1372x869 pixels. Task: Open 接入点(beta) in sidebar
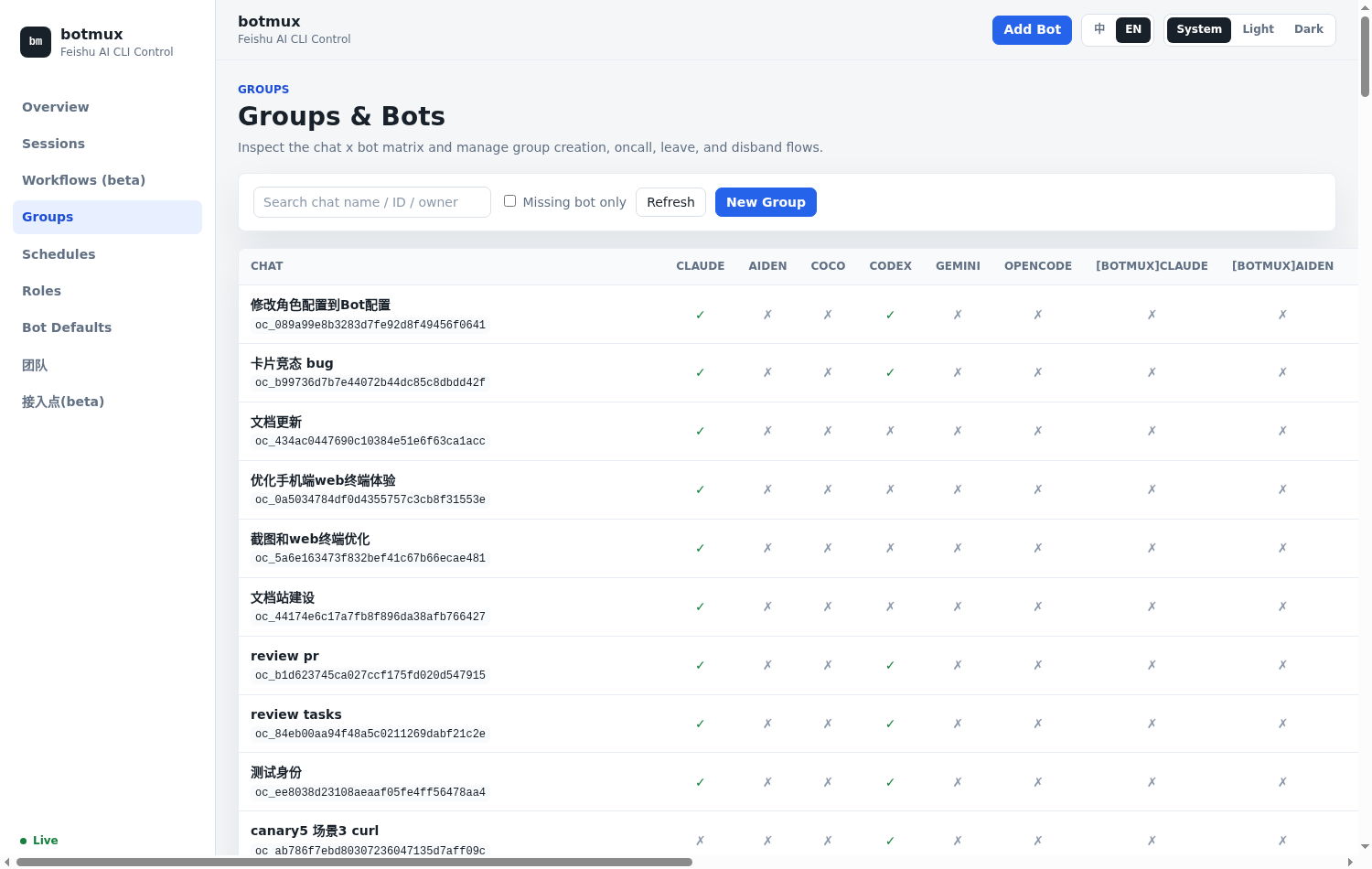(x=108, y=402)
